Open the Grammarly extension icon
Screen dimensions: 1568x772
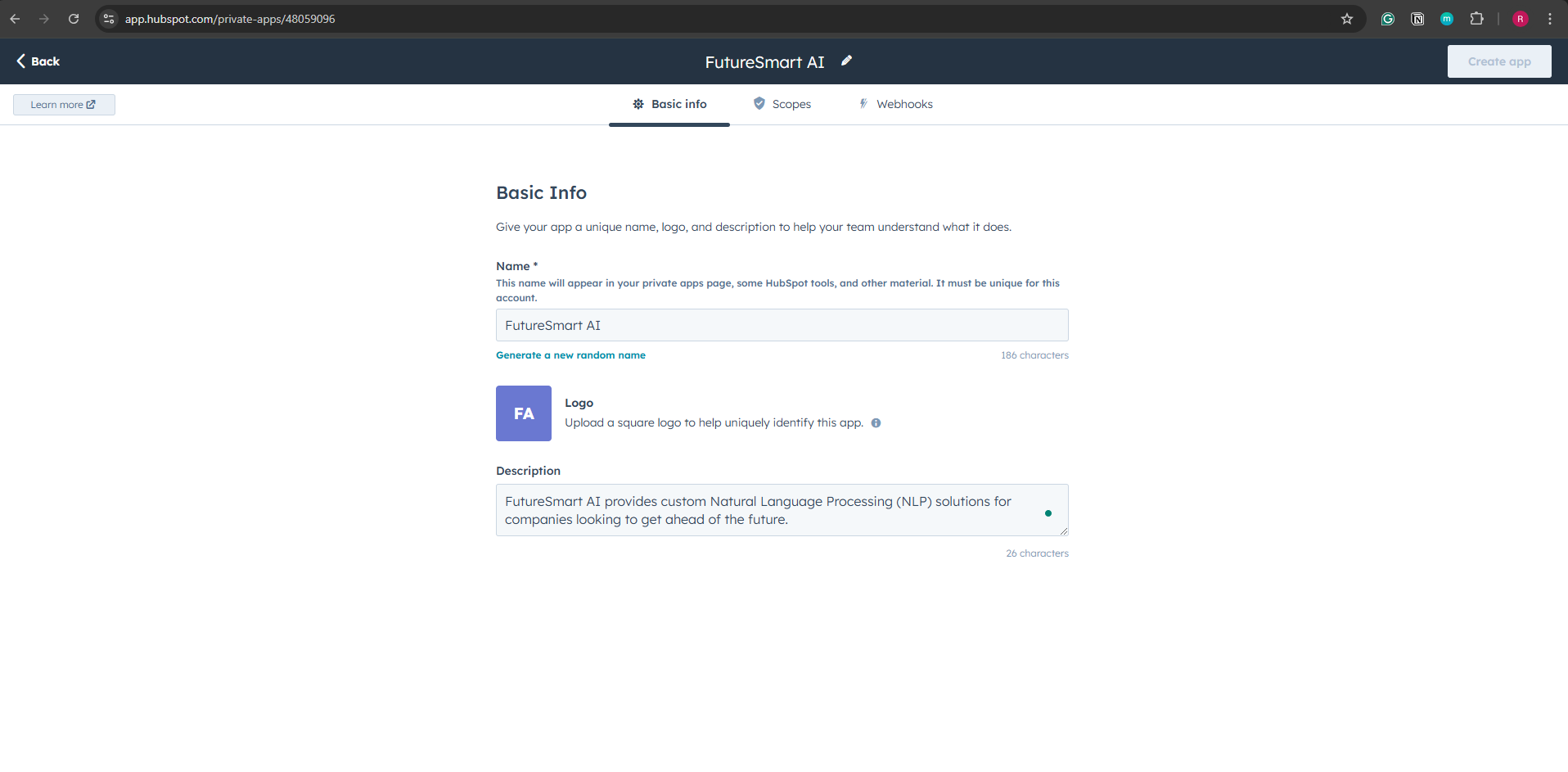1388,19
